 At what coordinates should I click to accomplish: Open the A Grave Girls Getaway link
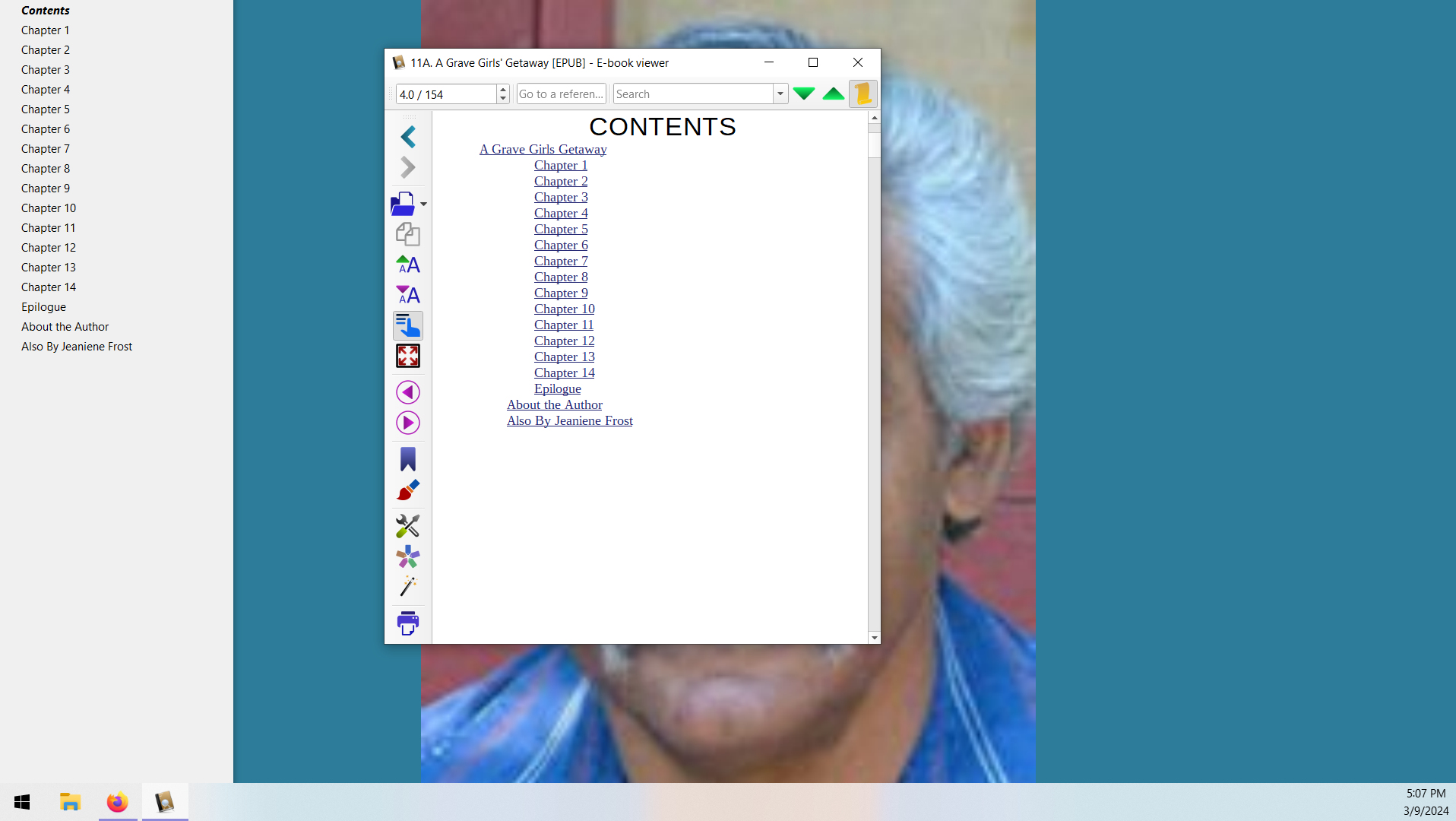(543, 150)
